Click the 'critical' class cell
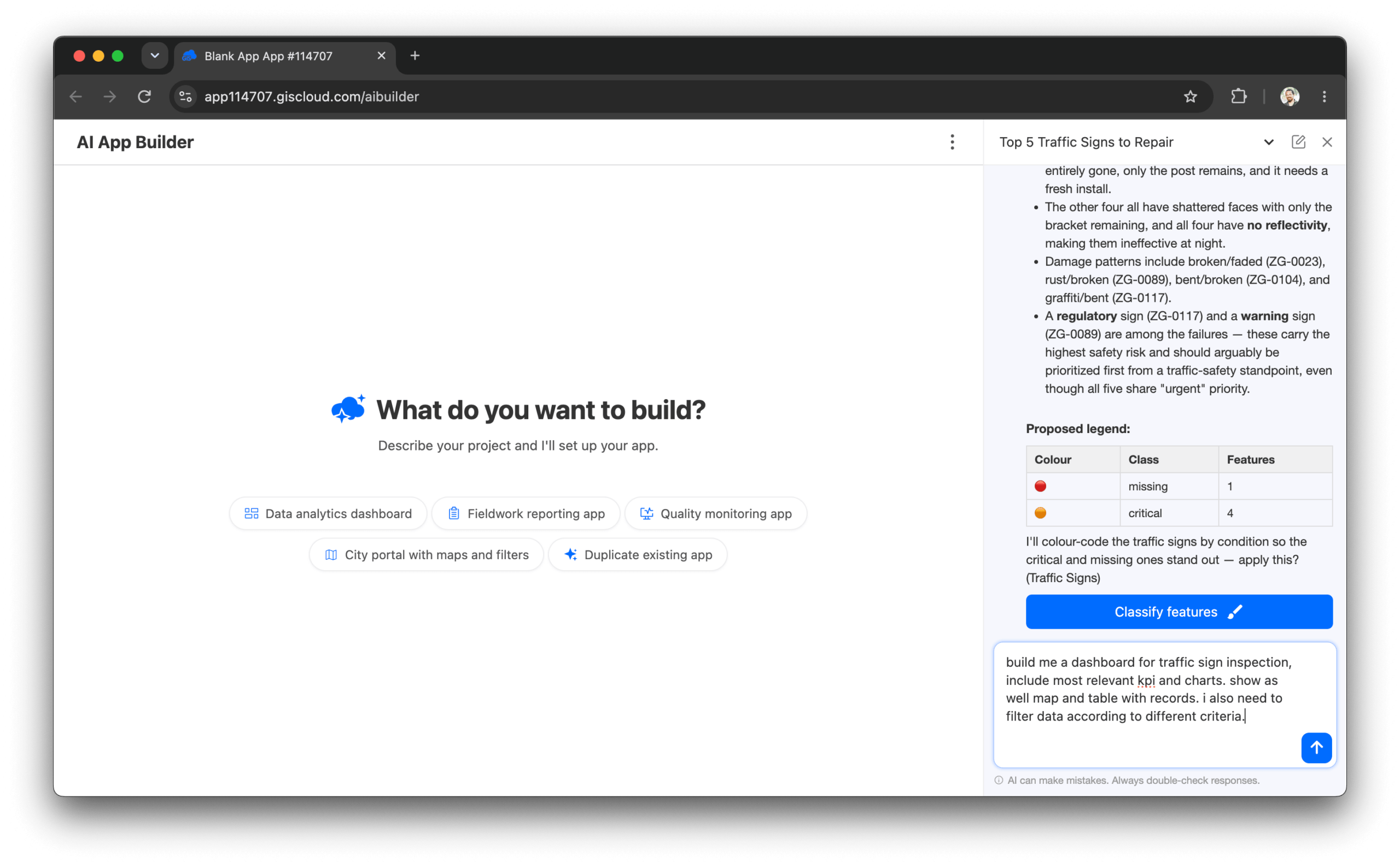This screenshot has width=1400, height=867. point(1169,513)
